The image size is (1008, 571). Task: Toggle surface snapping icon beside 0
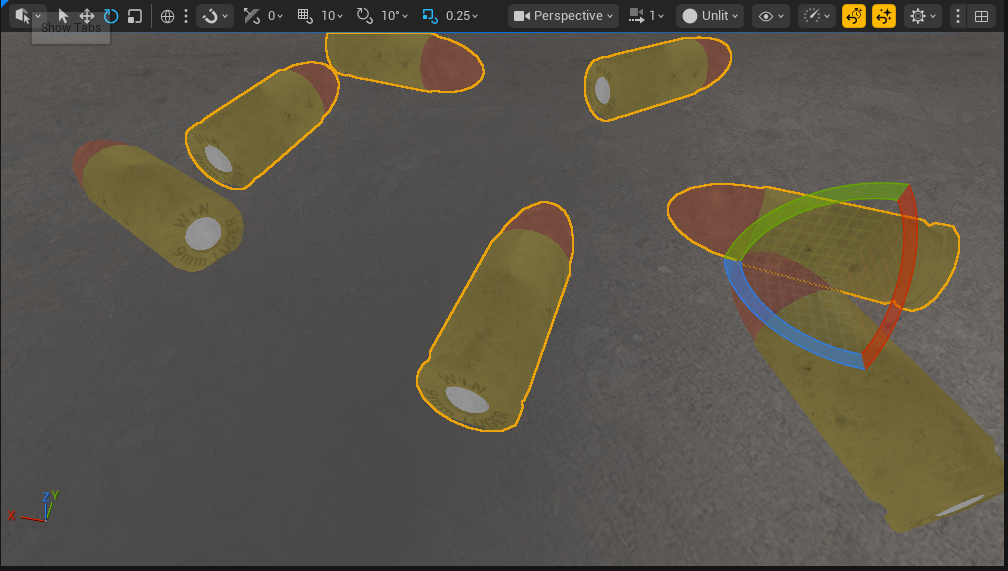[252, 15]
